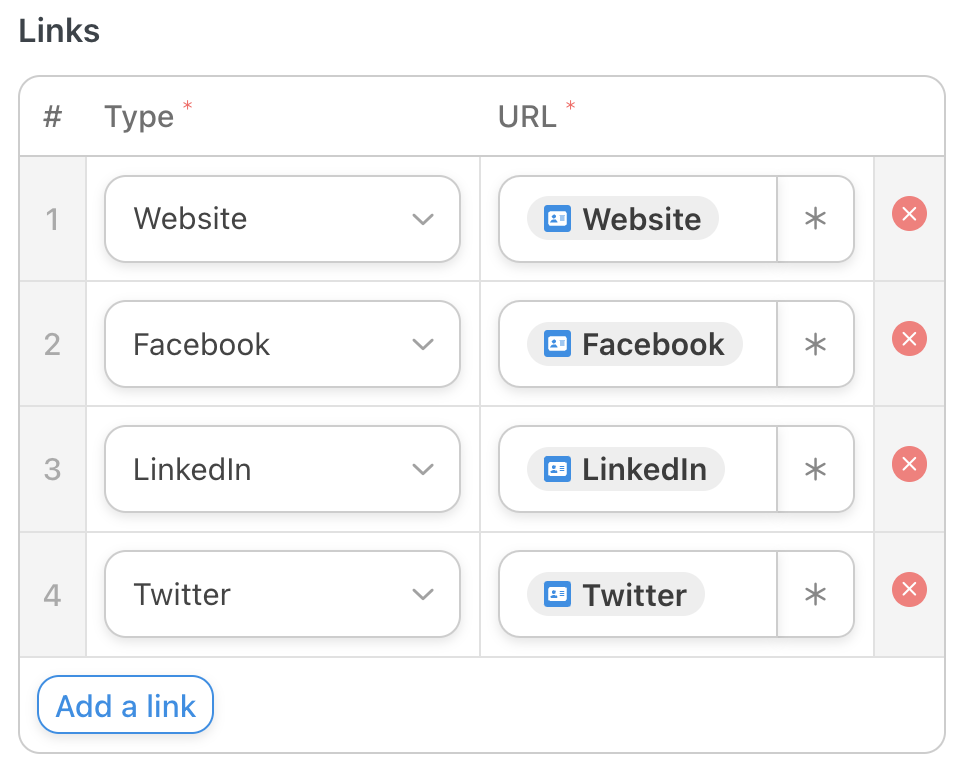Delete the LinkedIn link row

(909, 465)
